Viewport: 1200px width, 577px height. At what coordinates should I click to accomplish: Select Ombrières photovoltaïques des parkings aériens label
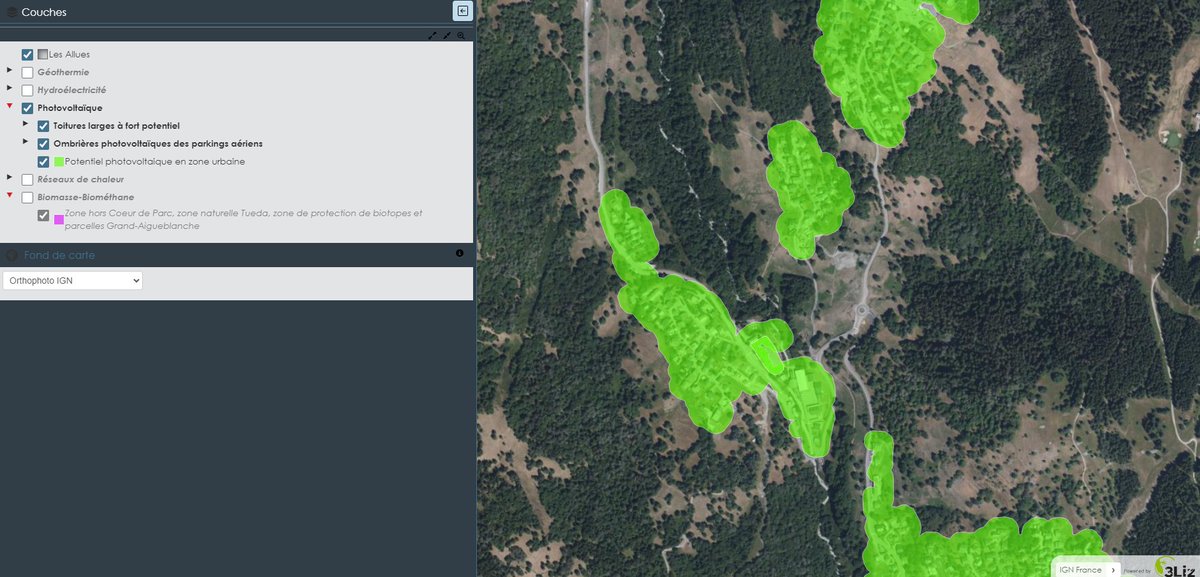(x=158, y=144)
